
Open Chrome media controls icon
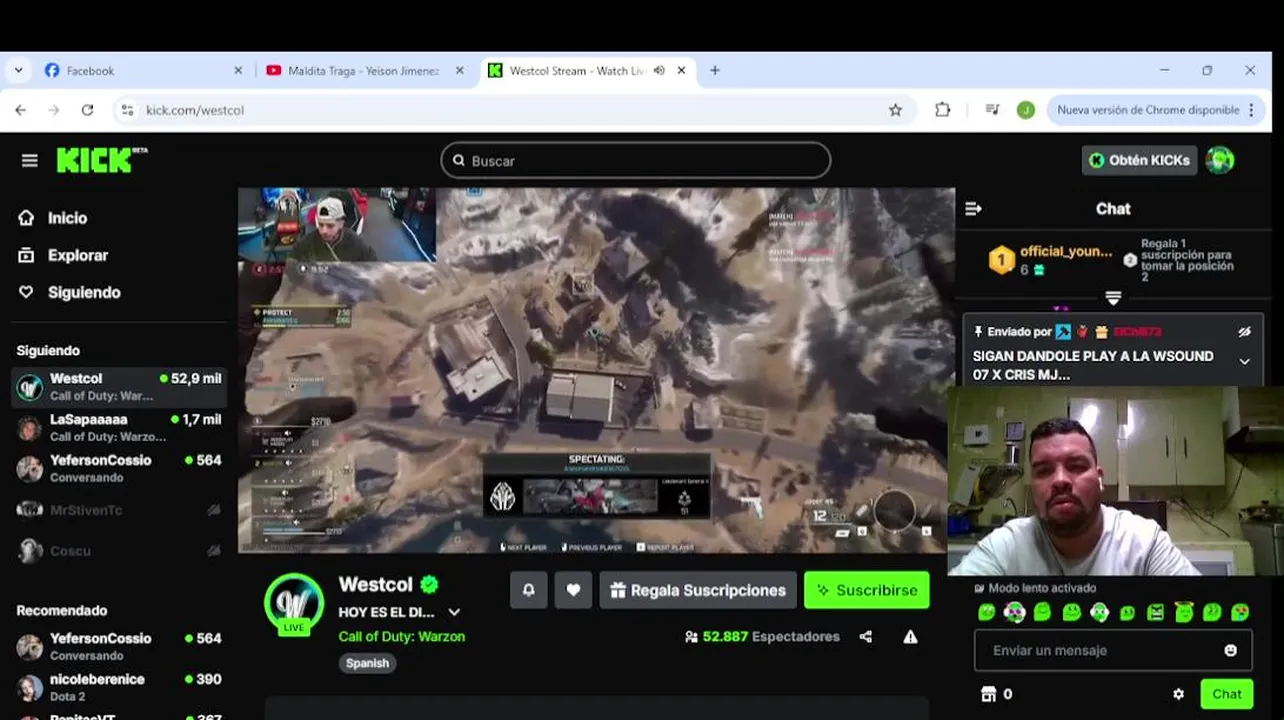[992, 110]
